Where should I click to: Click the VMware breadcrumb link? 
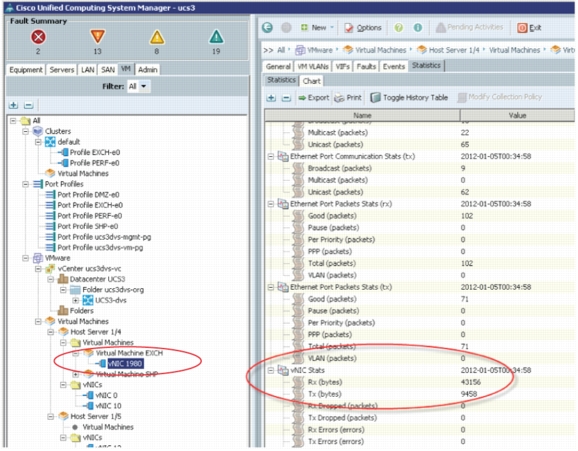[x=320, y=50]
